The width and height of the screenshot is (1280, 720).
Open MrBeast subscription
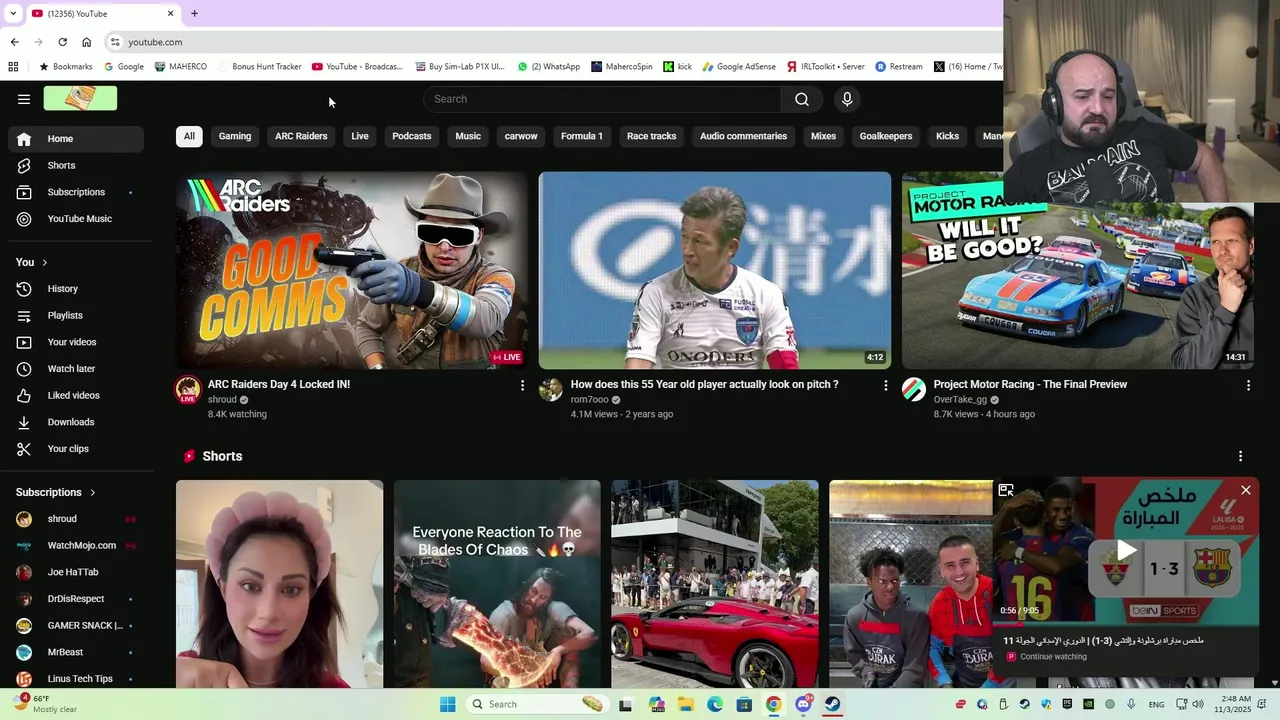[x=76, y=652]
